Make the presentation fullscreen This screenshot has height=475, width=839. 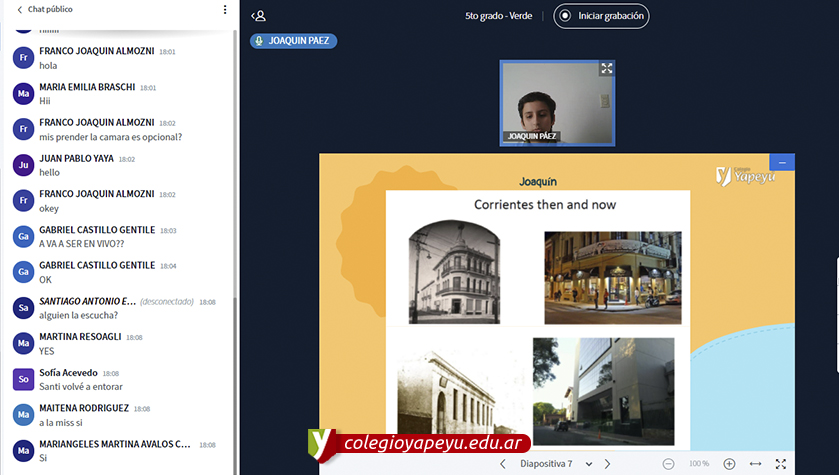pos(781,464)
